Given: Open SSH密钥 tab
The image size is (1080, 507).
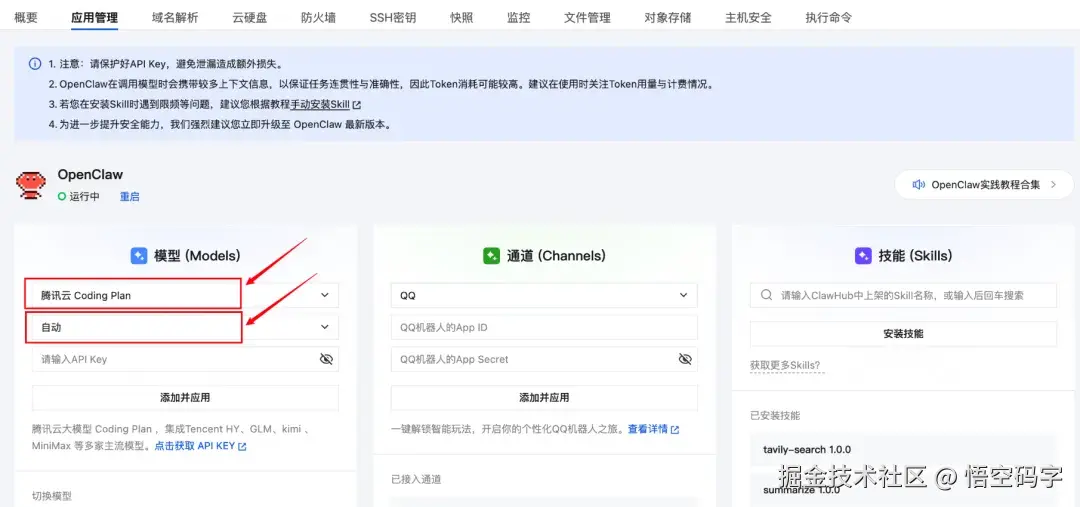Looking at the screenshot, I should coord(393,18).
